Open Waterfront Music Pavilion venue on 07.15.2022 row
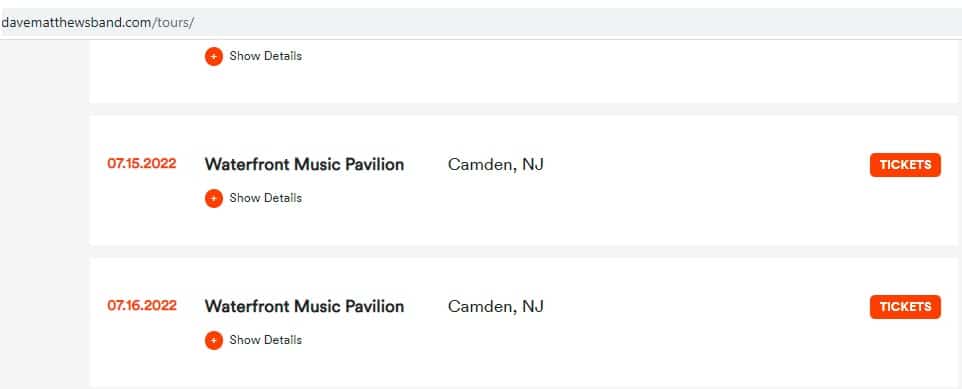 (x=304, y=164)
